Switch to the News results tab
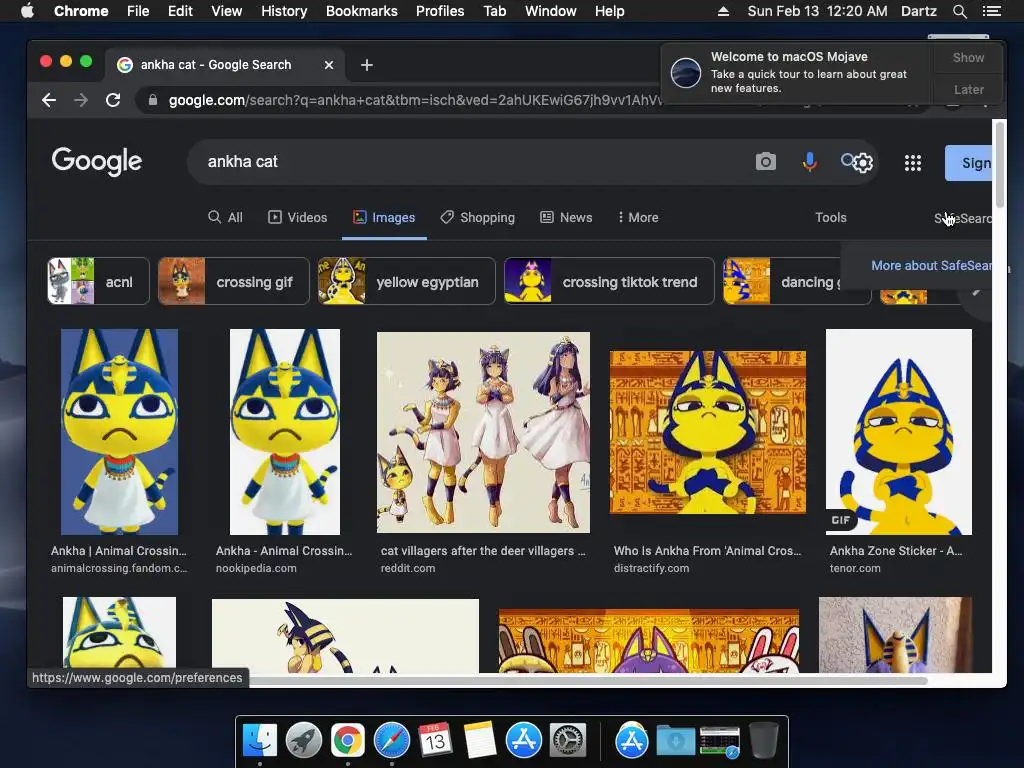 coord(566,217)
